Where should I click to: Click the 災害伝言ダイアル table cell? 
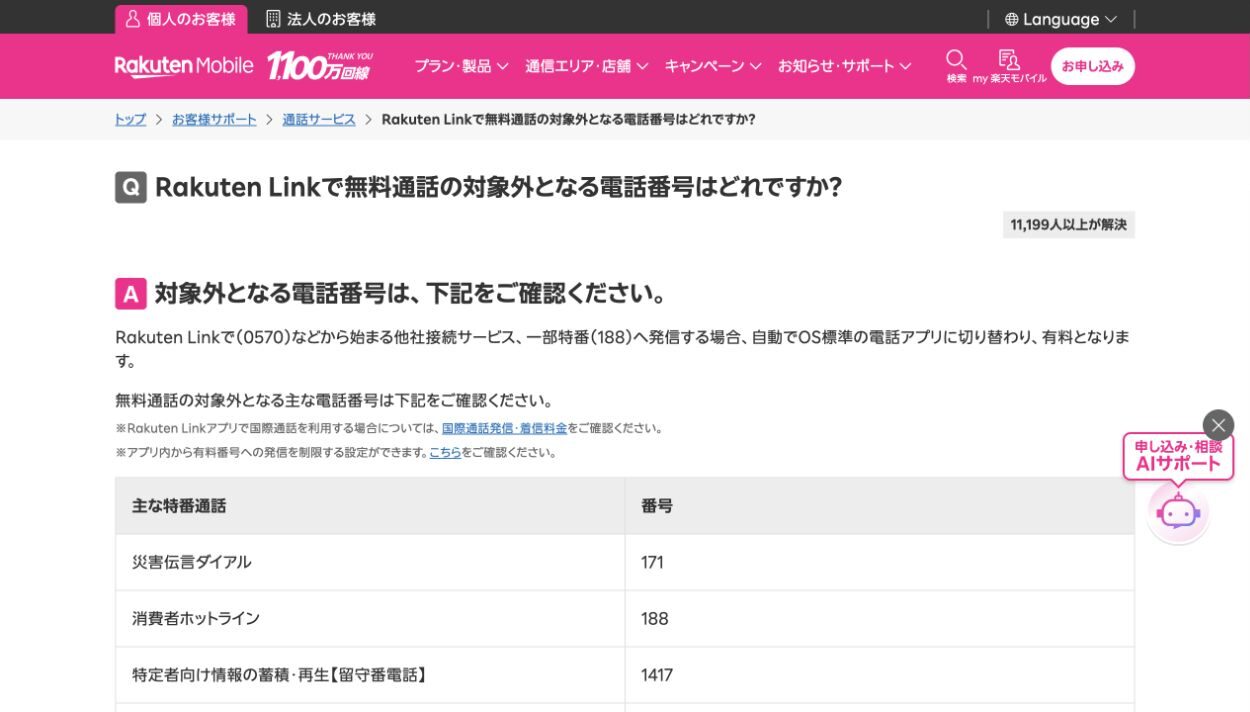point(370,562)
